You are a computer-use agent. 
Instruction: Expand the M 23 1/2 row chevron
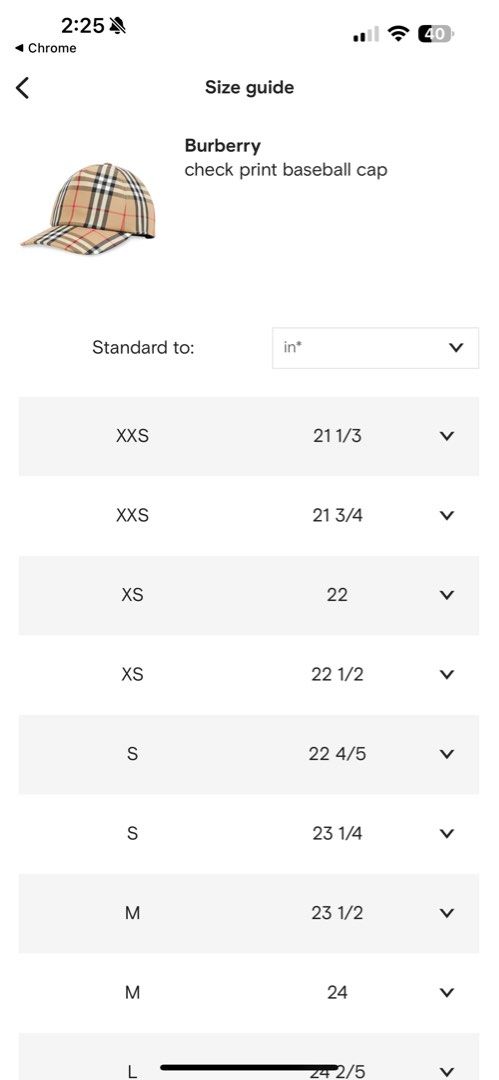(x=447, y=913)
